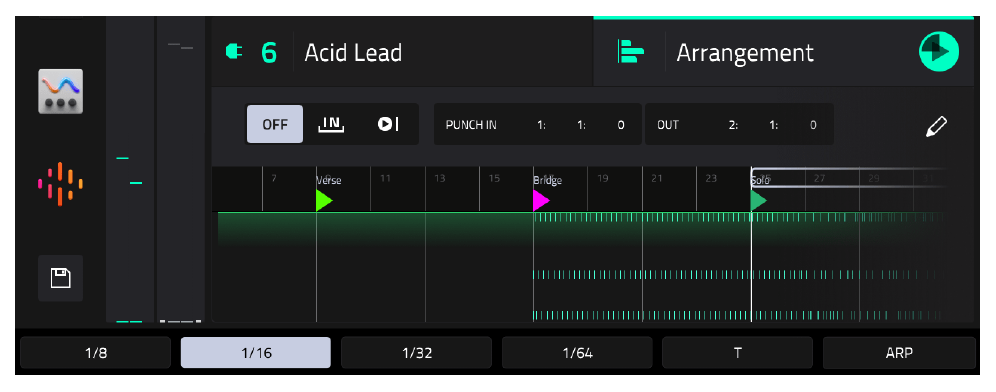Jump to the green Verse marker
Image resolution: width=996 pixels, height=392 pixels.
[324, 201]
